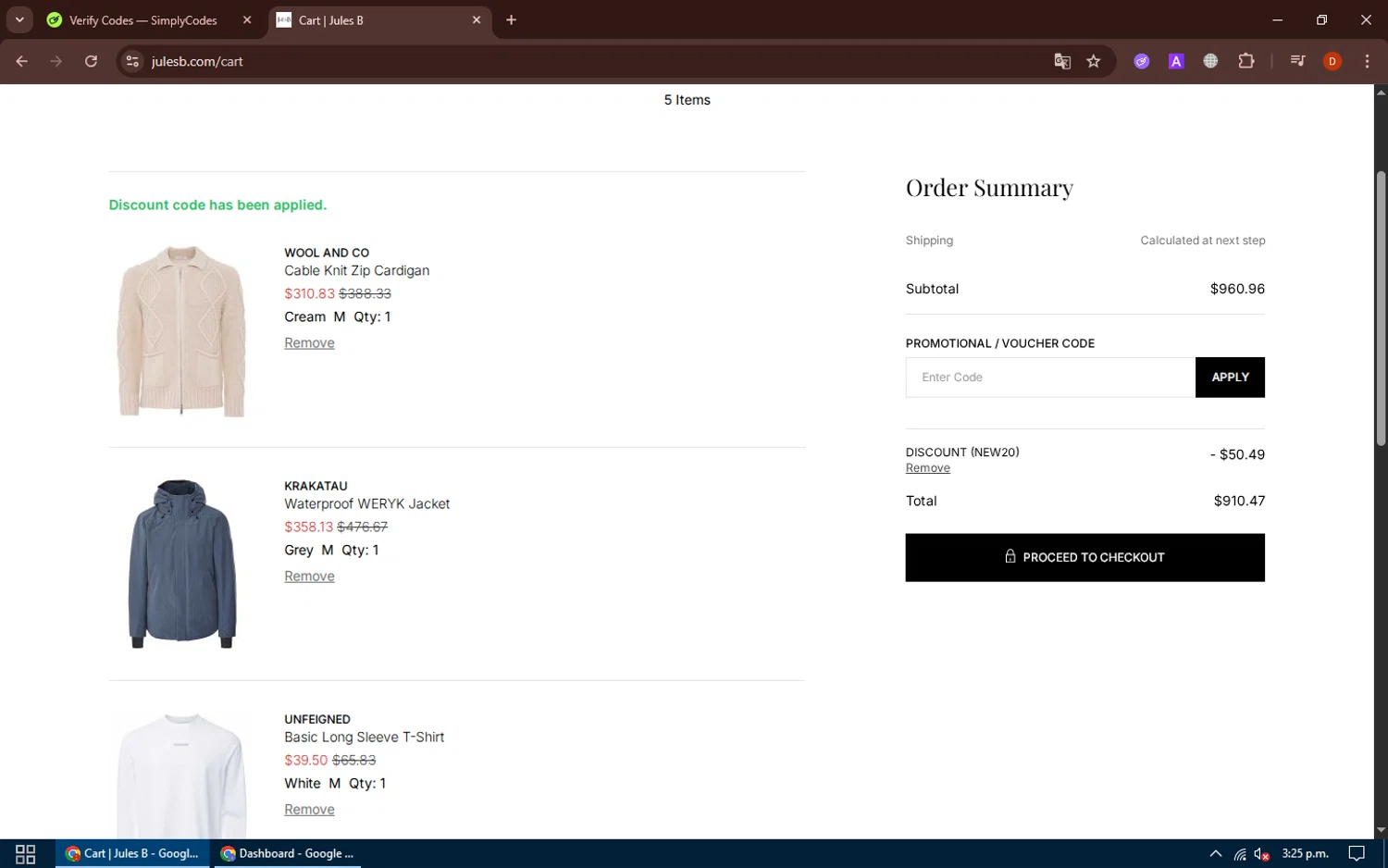Remove the Basic Long Sleeve T-Shirt
This screenshot has height=868, width=1388.
click(x=309, y=810)
